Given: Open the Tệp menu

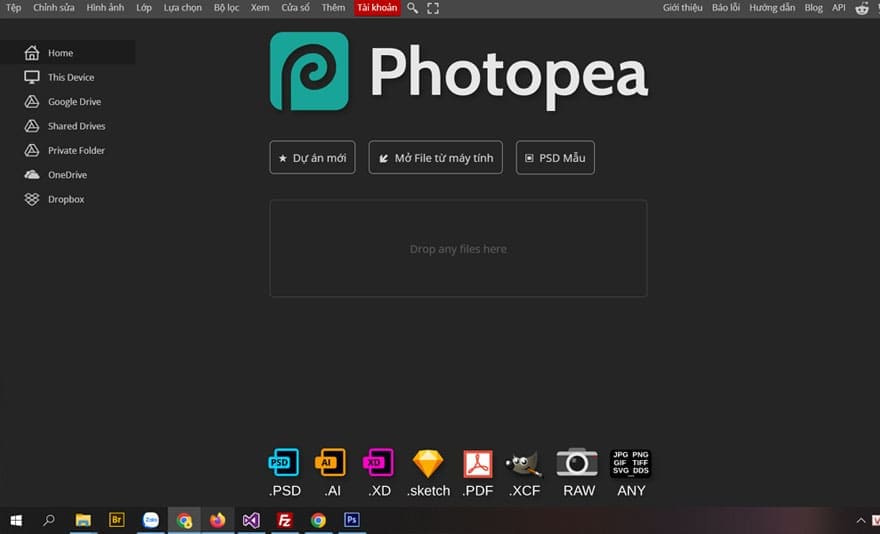Looking at the screenshot, I should click(13, 8).
